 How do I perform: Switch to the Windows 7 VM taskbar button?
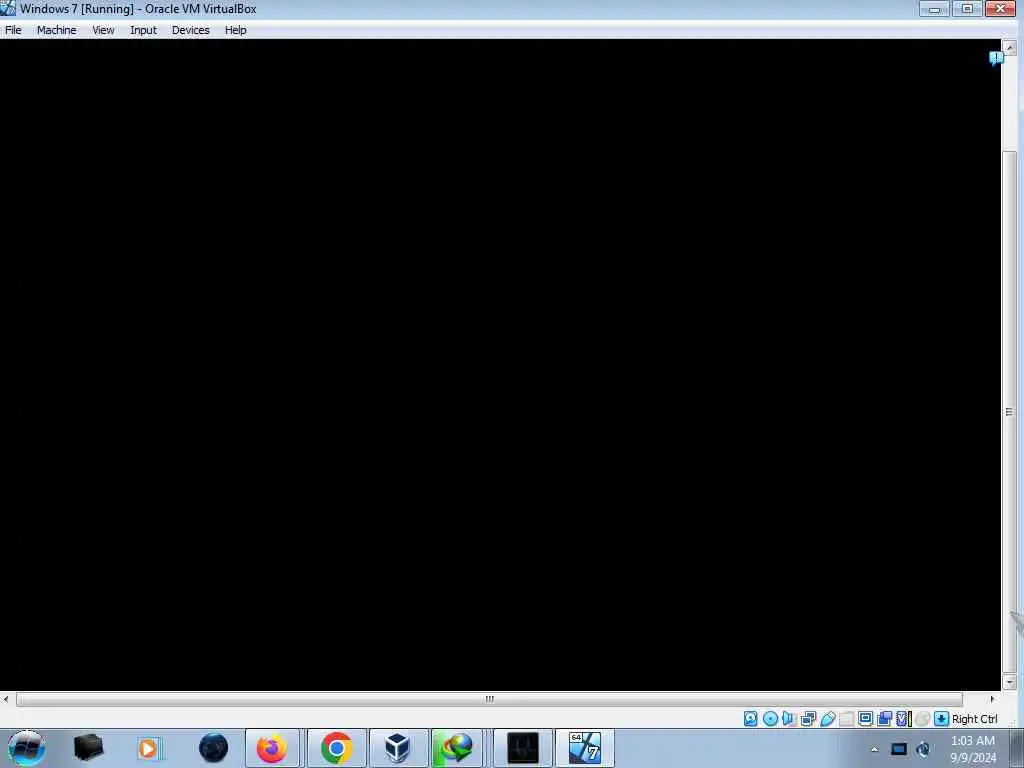point(584,748)
